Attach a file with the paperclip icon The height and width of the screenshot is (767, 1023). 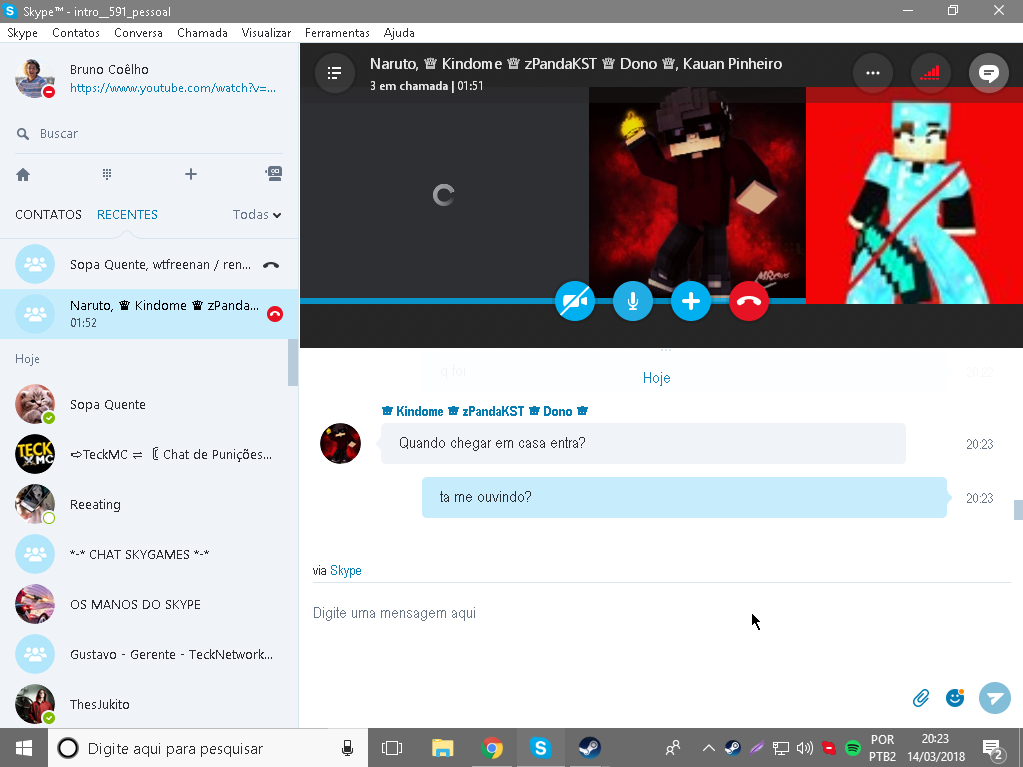921,699
